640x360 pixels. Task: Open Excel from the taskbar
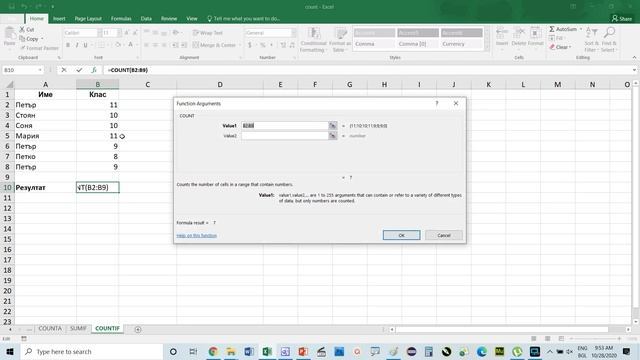tap(267, 352)
